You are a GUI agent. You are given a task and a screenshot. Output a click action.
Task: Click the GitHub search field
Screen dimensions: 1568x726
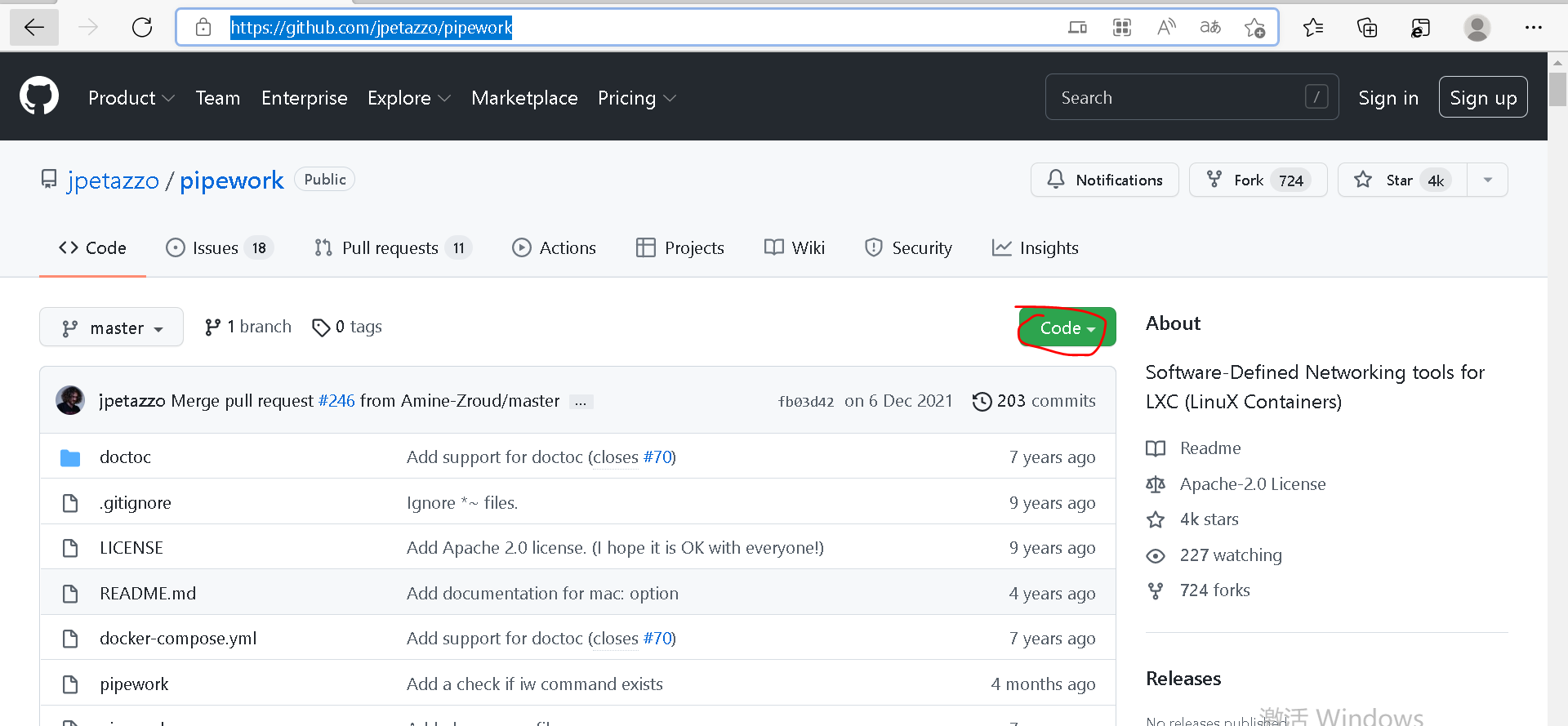(x=1192, y=97)
